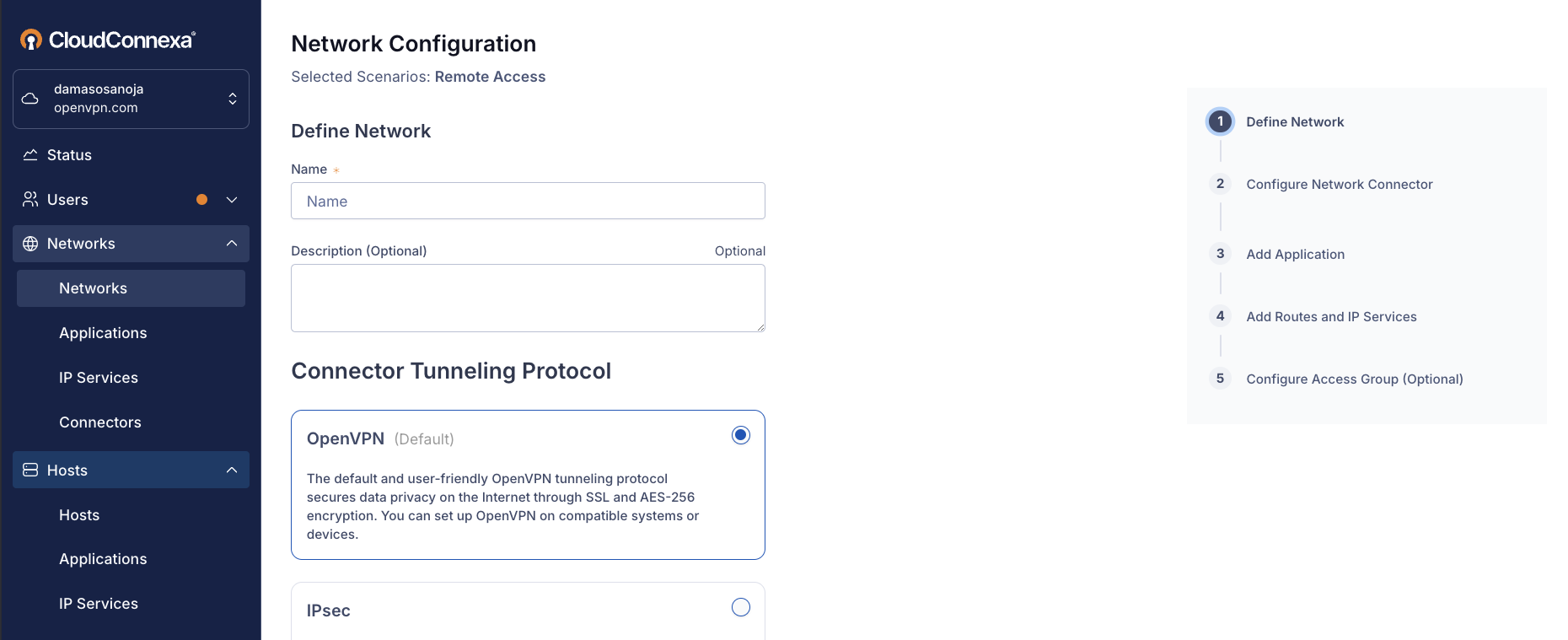Select the Status chart icon in the sidebar
Screen dimensions: 1568x640
(x=31, y=154)
